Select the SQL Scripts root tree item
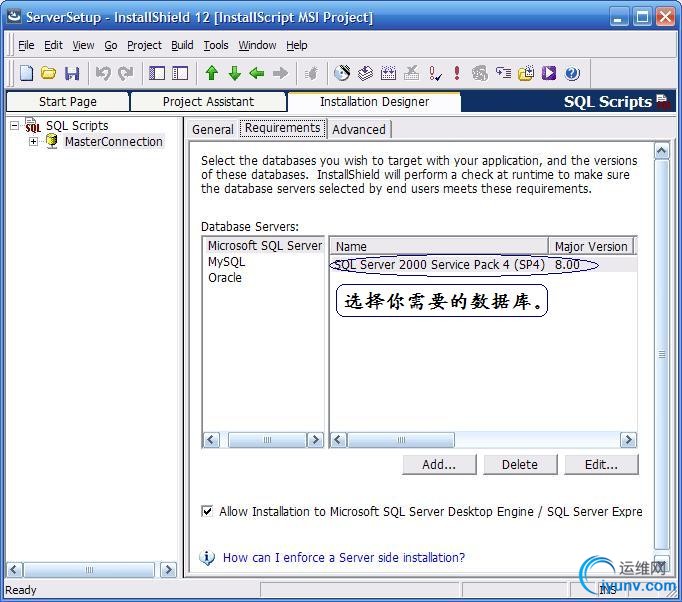The height and width of the screenshot is (602, 682). point(77,126)
